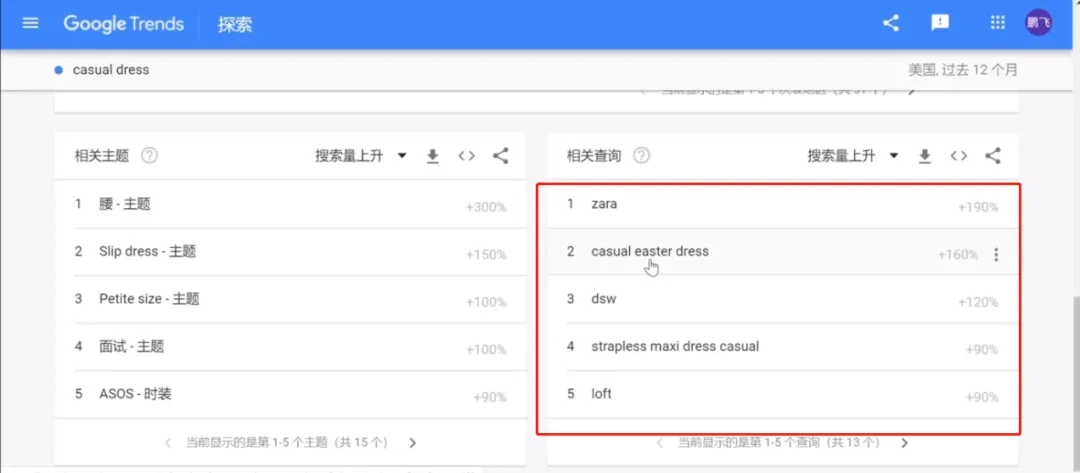Click the +300% value for 腰

tap(486, 207)
